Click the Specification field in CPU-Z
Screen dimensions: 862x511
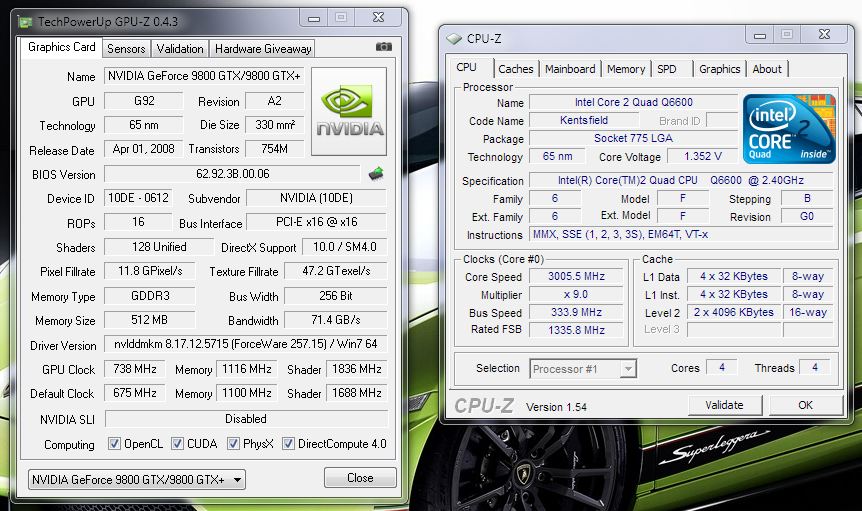[681, 180]
